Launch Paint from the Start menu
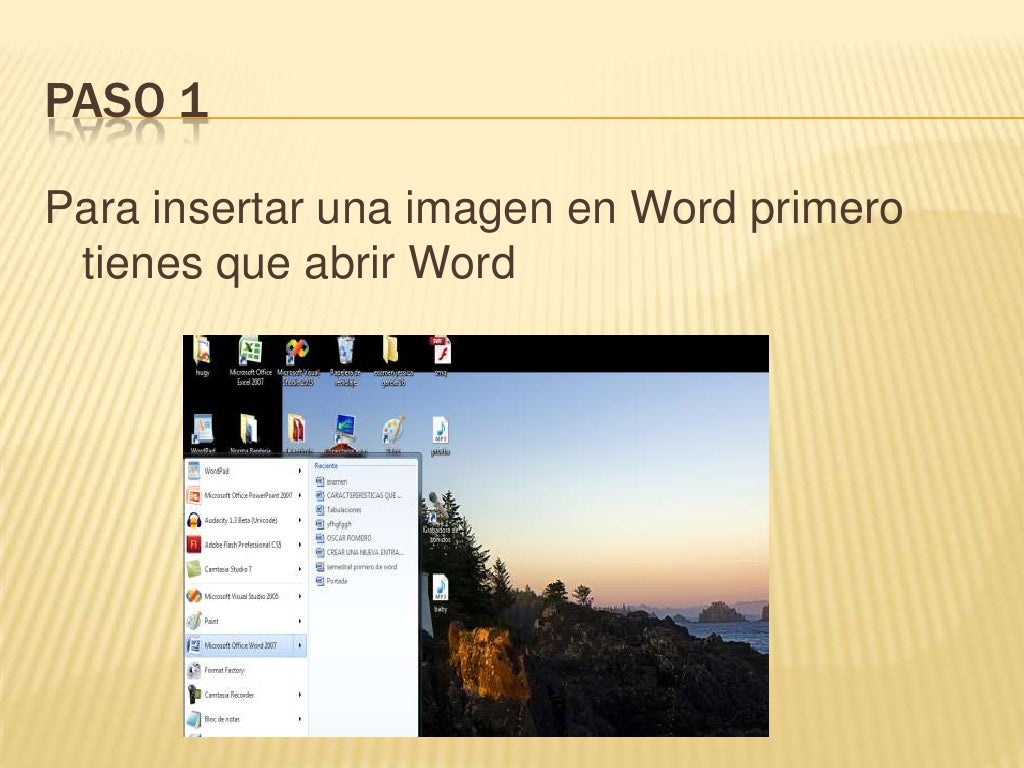This screenshot has height=768, width=1024. tap(245, 621)
